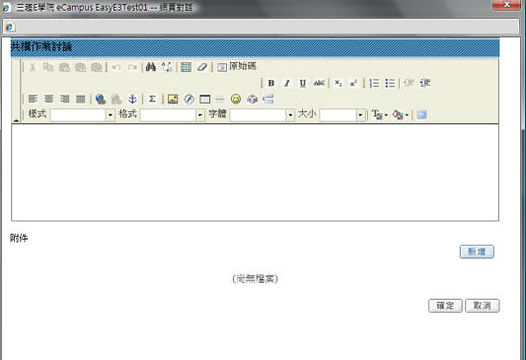Open the text color picker
The height and width of the screenshot is (360, 526).
point(379,115)
